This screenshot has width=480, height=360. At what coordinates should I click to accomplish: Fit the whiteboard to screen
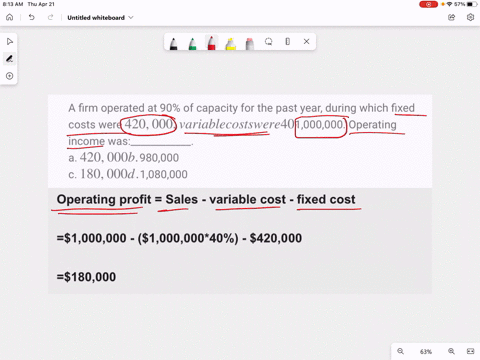point(470,351)
